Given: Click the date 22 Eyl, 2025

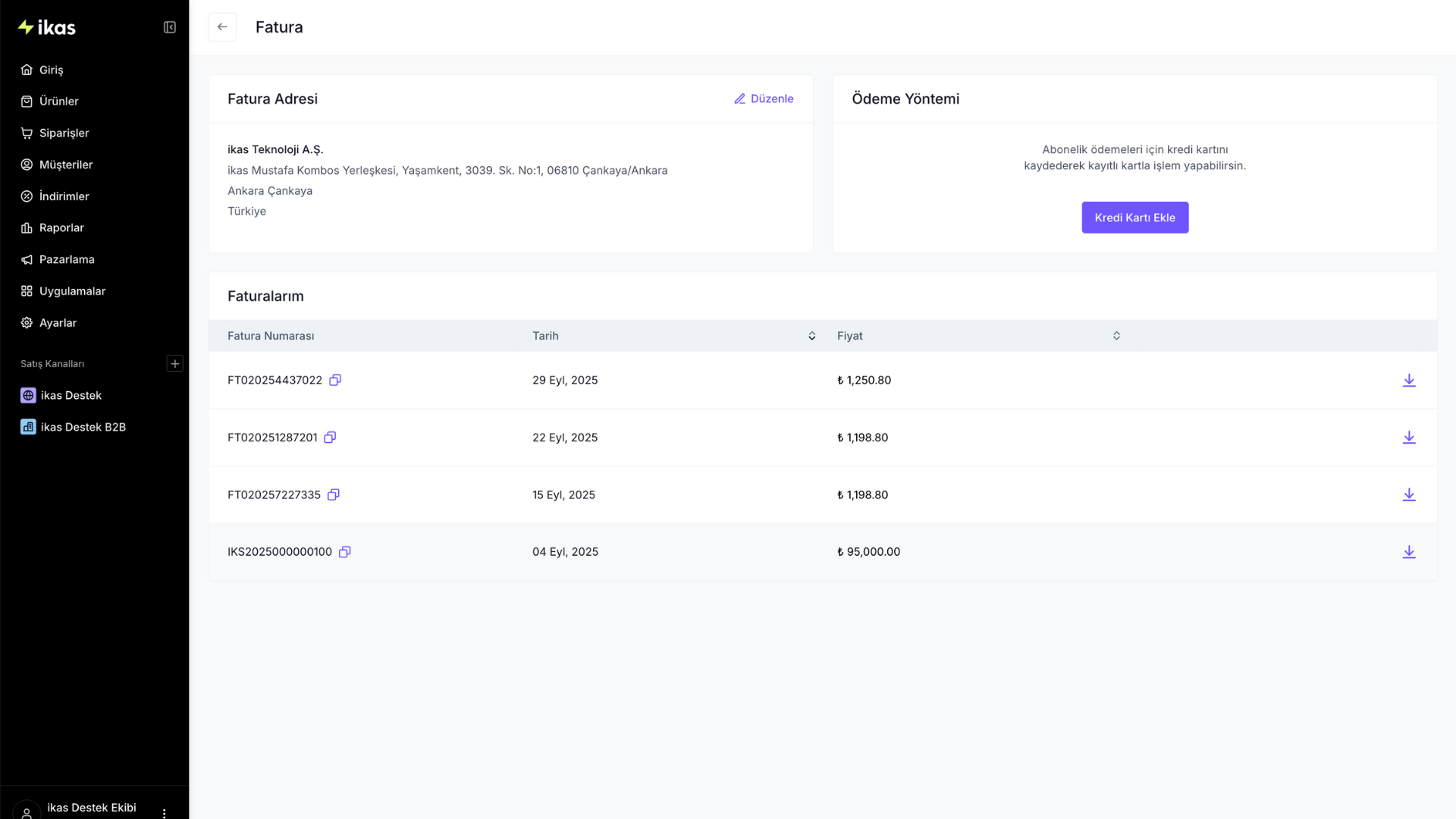Looking at the screenshot, I should 565,438.
